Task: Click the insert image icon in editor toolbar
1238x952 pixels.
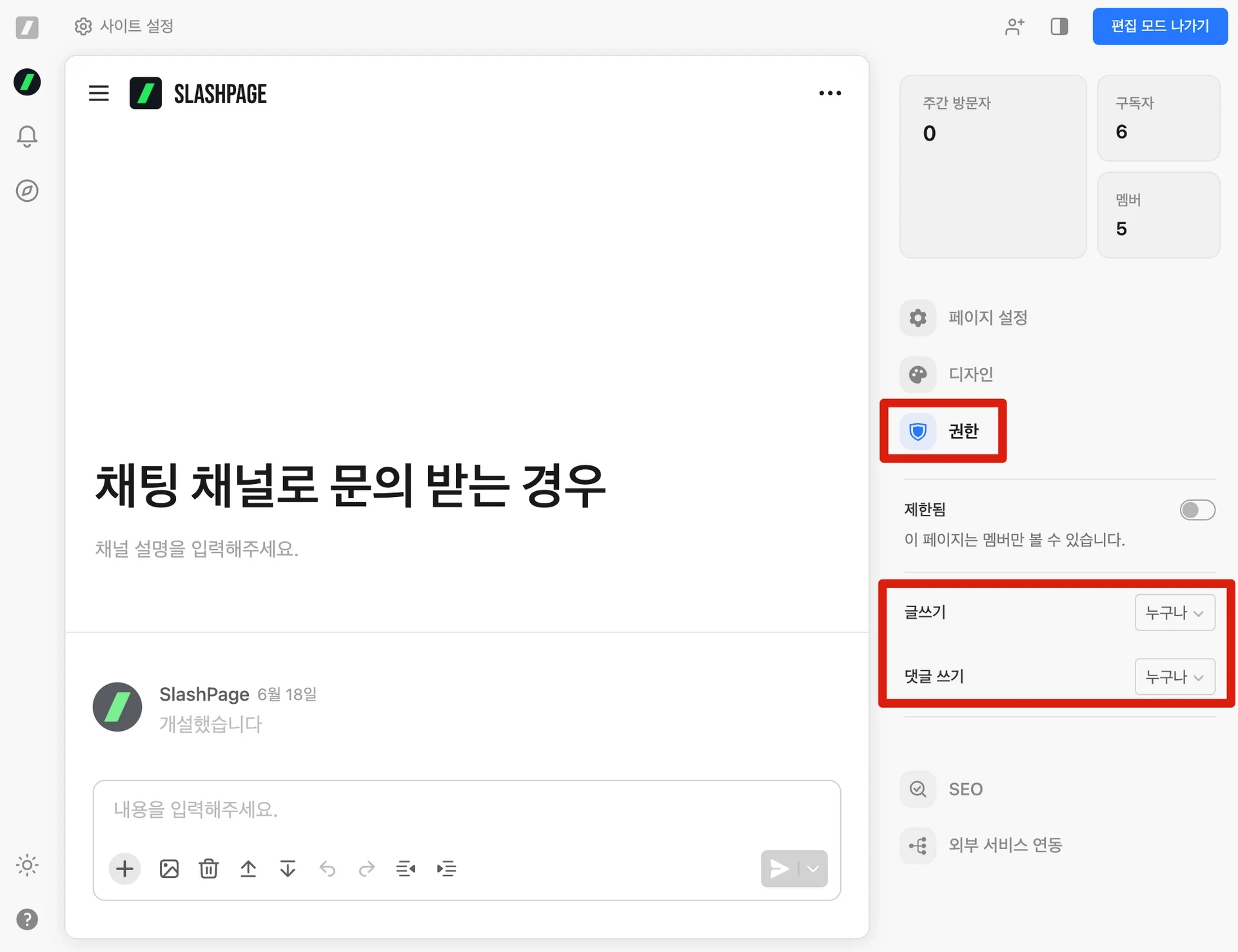Action: click(x=169, y=869)
